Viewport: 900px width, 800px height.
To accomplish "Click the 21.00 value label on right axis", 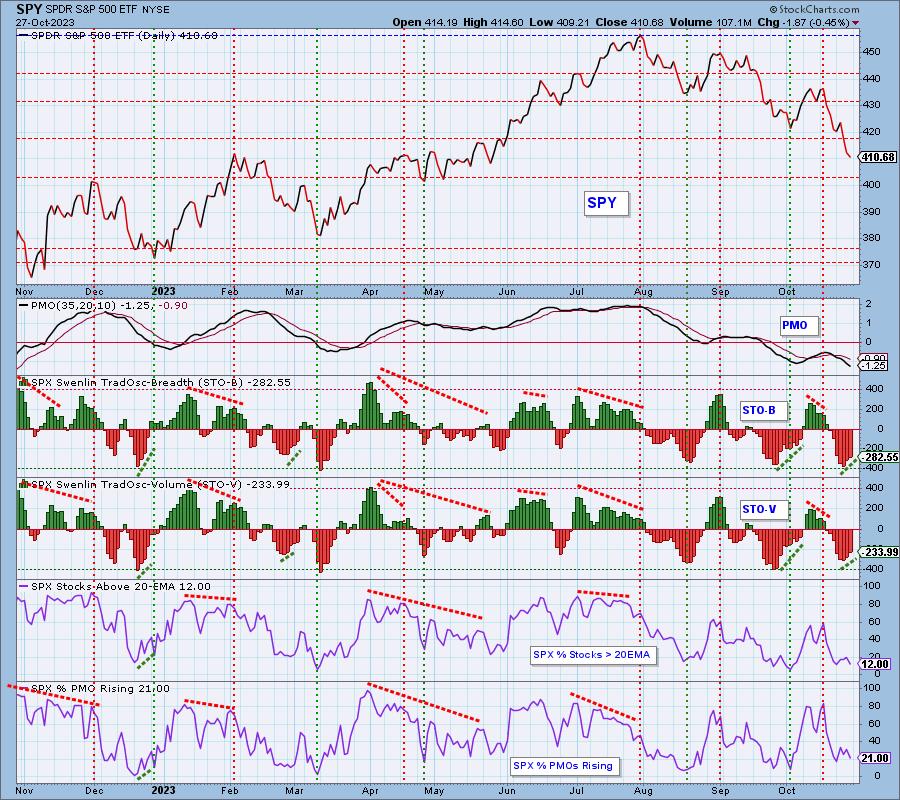I will point(875,758).
